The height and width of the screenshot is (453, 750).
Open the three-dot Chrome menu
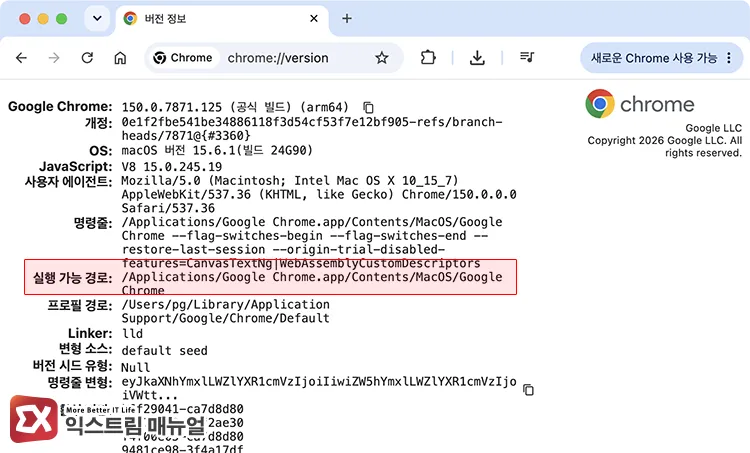pyautogui.click(x=729, y=58)
